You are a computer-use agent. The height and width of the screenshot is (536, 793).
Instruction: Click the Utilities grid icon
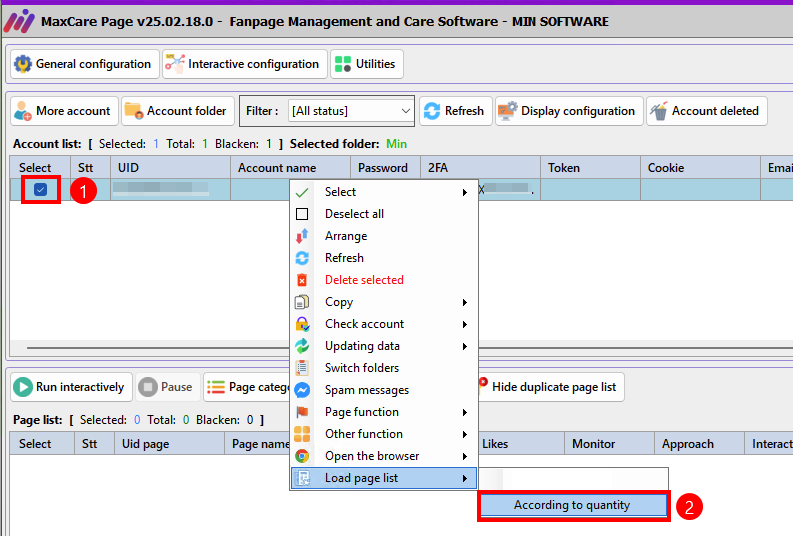[343, 64]
